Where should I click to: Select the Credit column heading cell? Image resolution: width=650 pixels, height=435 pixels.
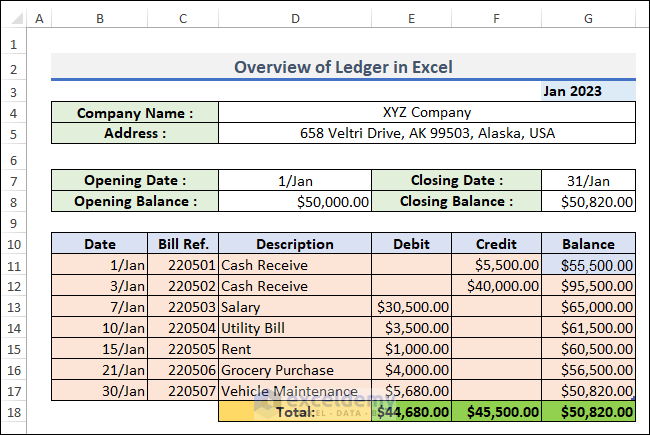pyautogui.click(x=496, y=244)
